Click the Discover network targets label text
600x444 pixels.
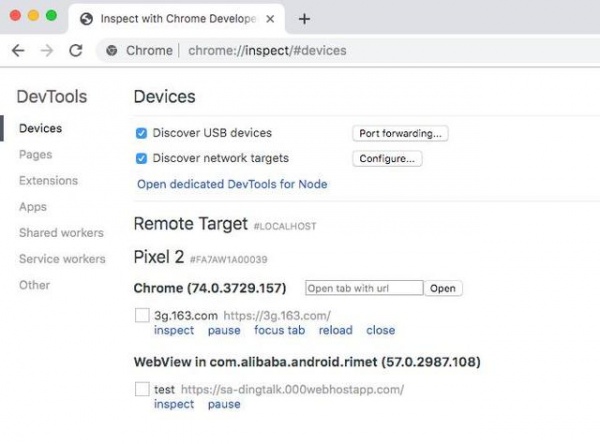coord(221,158)
